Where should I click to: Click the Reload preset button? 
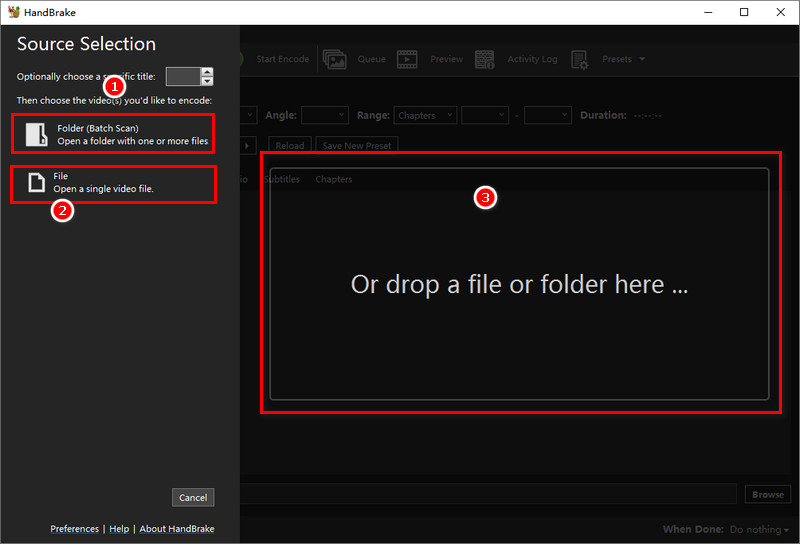point(290,145)
